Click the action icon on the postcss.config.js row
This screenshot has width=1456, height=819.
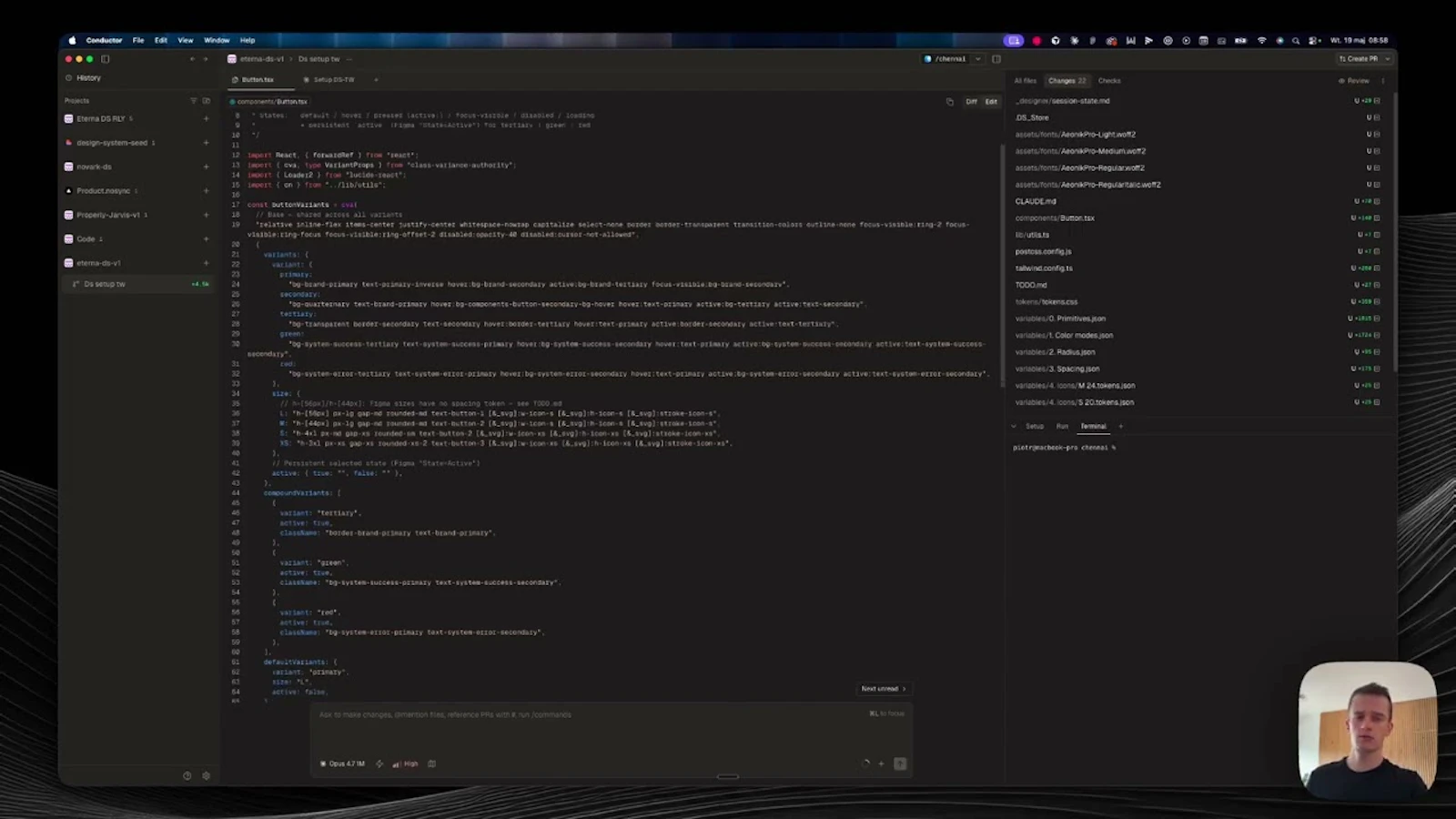[x=1376, y=251]
